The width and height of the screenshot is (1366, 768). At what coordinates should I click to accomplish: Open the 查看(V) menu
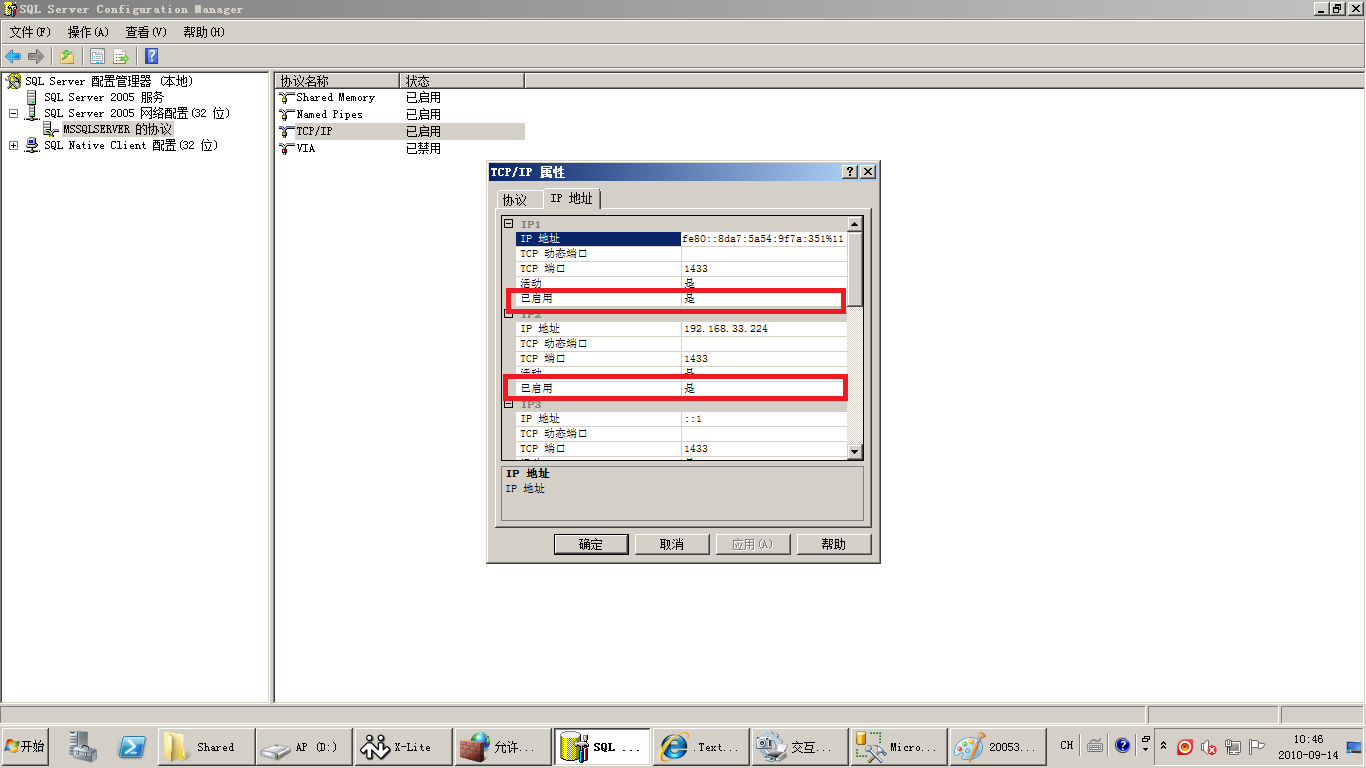point(146,32)
